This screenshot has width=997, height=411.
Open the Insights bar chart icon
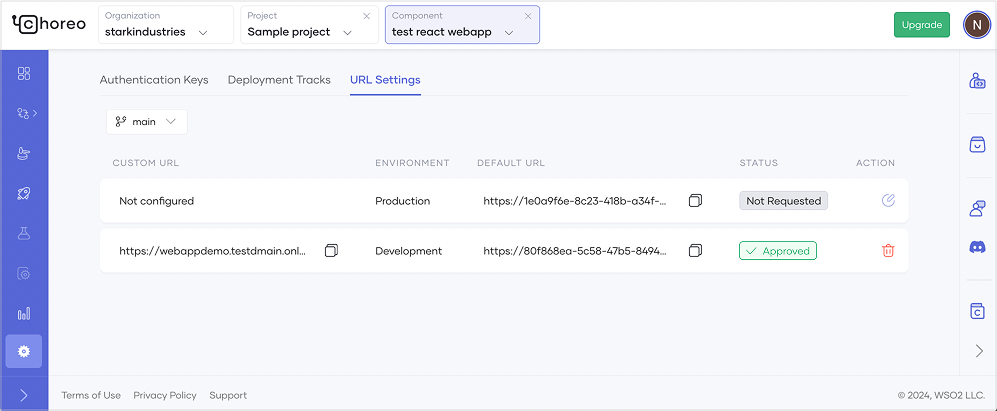tap(24, 313)
